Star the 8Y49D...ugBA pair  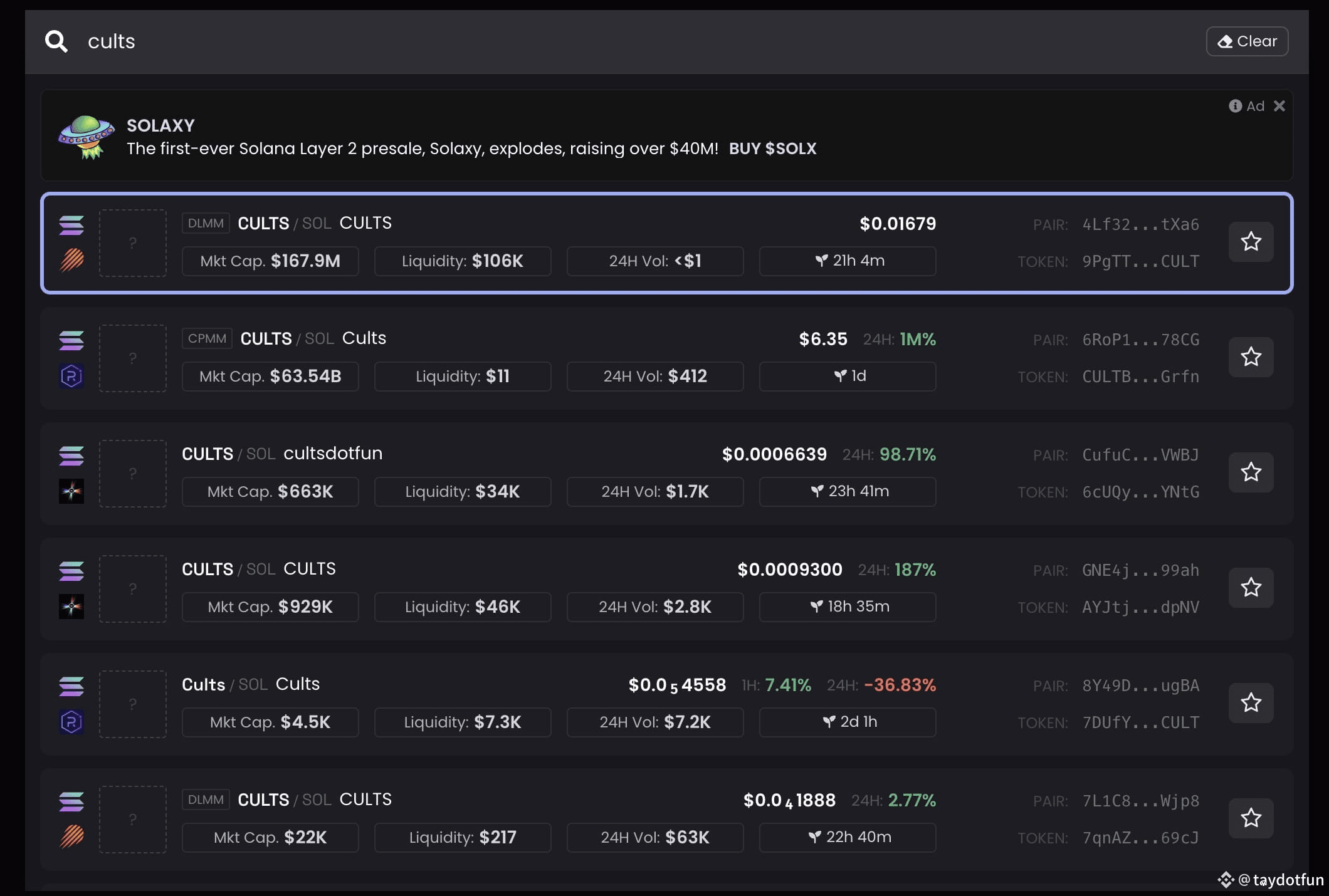1251,703
